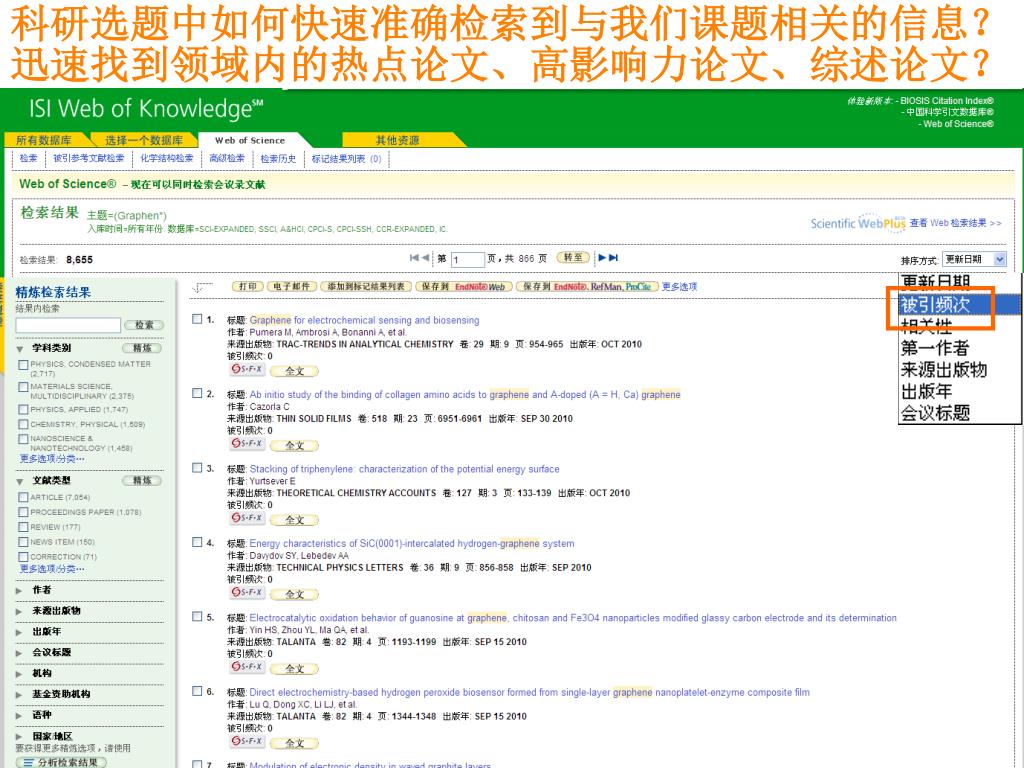The height and width of the screenshot is (768, 1024).
Task: Check the box for result 5
Action: coord(197,617)
